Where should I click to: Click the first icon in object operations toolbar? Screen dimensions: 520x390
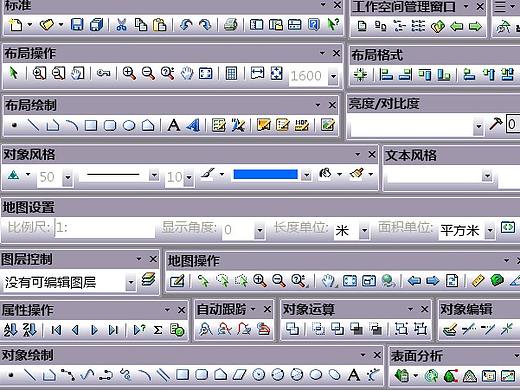pos(292,329)
